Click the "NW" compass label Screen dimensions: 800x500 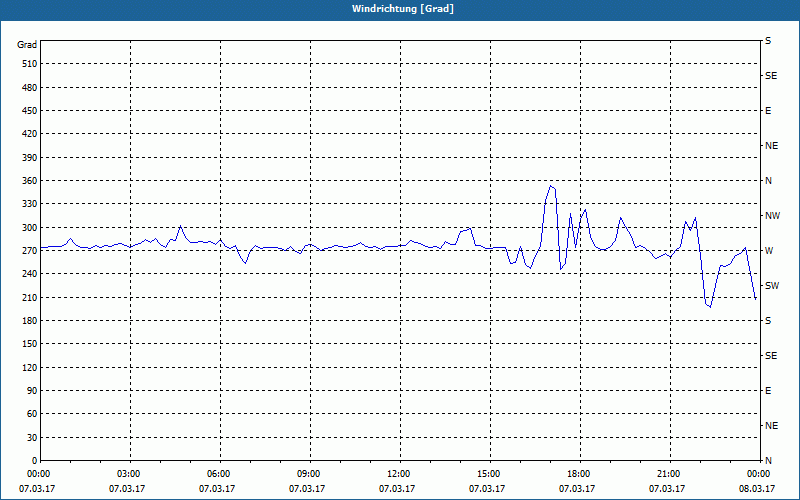(772, 216)
